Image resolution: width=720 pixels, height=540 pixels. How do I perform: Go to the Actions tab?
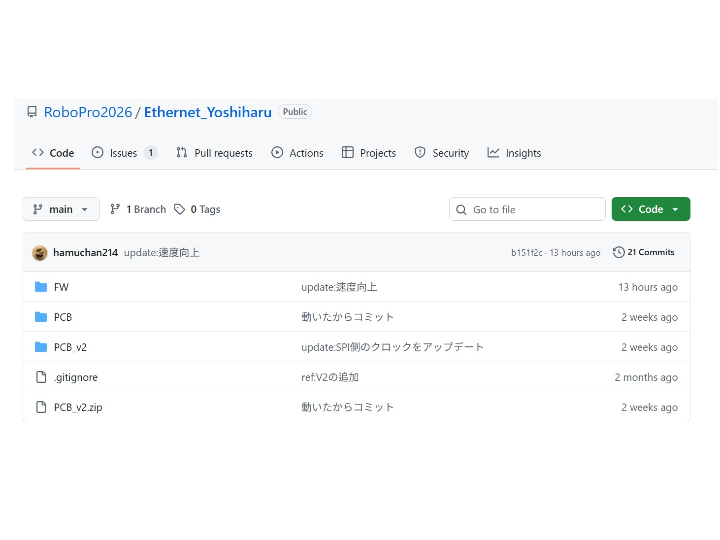click(x=297, y=153)
